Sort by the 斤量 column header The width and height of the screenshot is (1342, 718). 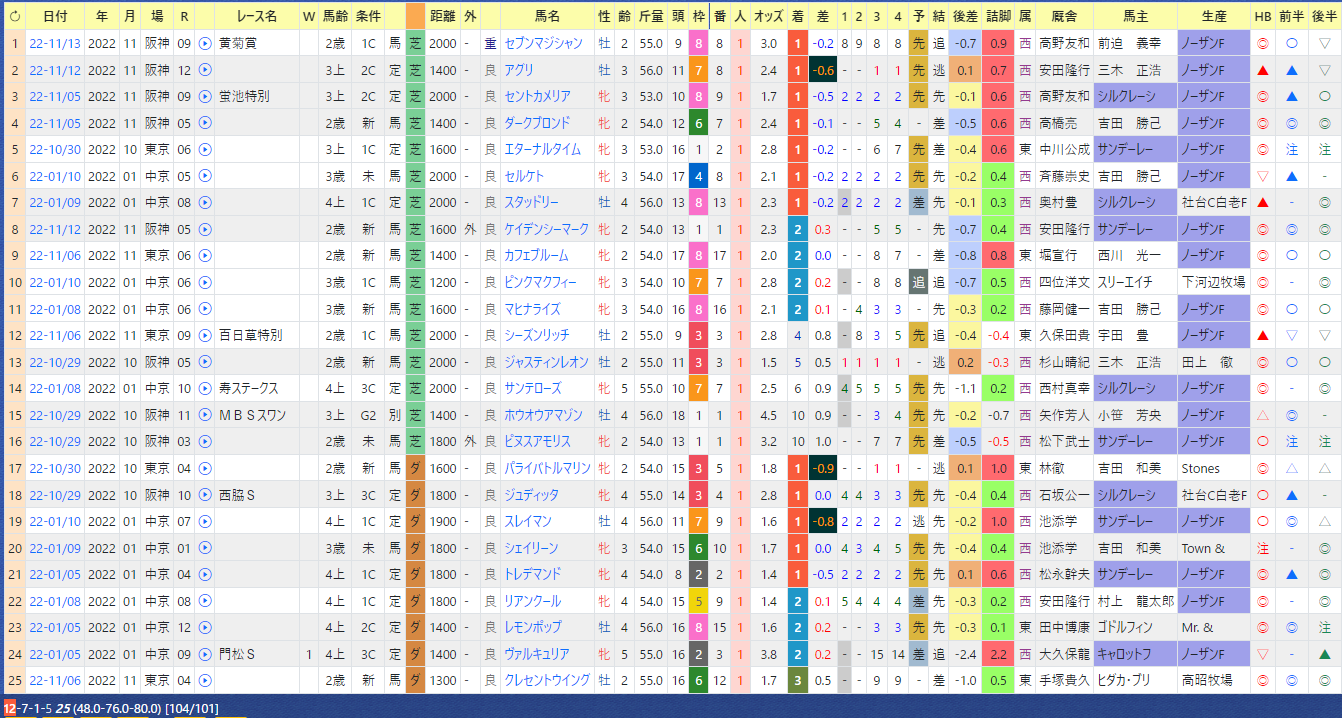tap(650, 17)
